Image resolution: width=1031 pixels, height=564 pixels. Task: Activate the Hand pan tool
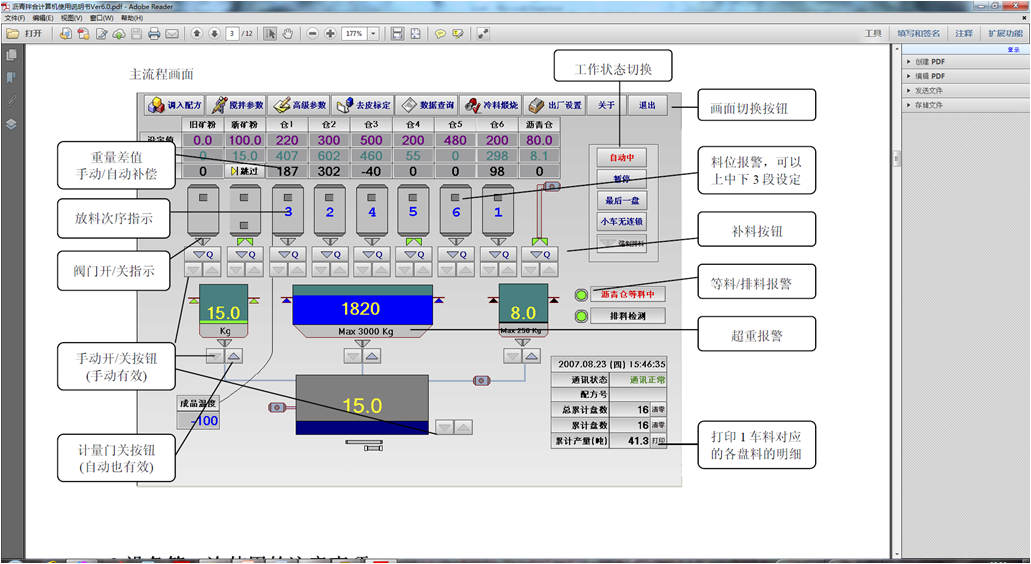point(288,33)
